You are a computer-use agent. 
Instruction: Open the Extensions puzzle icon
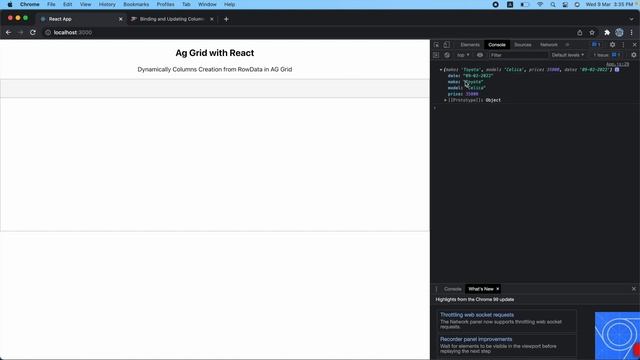607,32
